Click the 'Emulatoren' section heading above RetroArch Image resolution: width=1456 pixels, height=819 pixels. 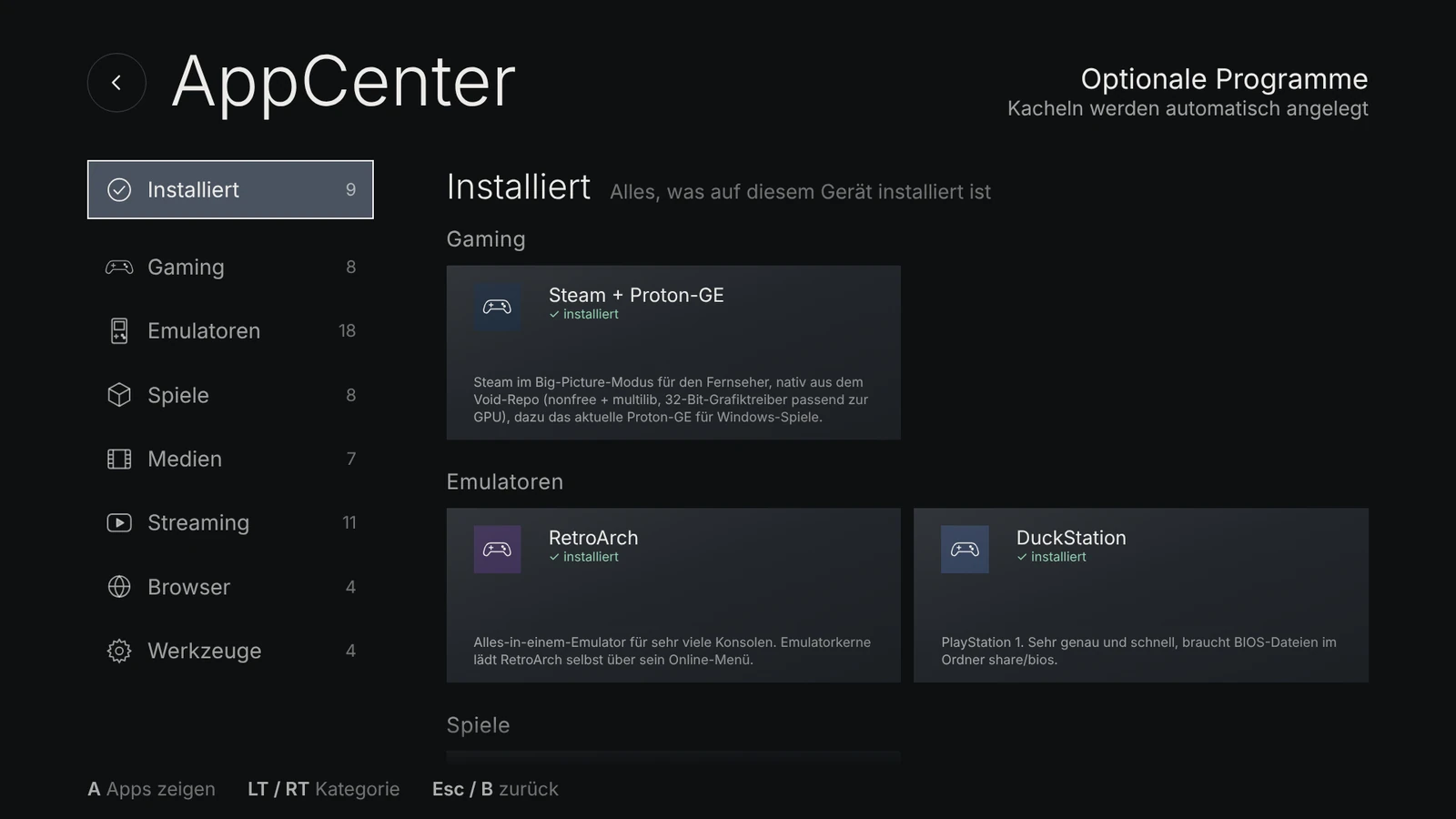[x=504, y=481]
